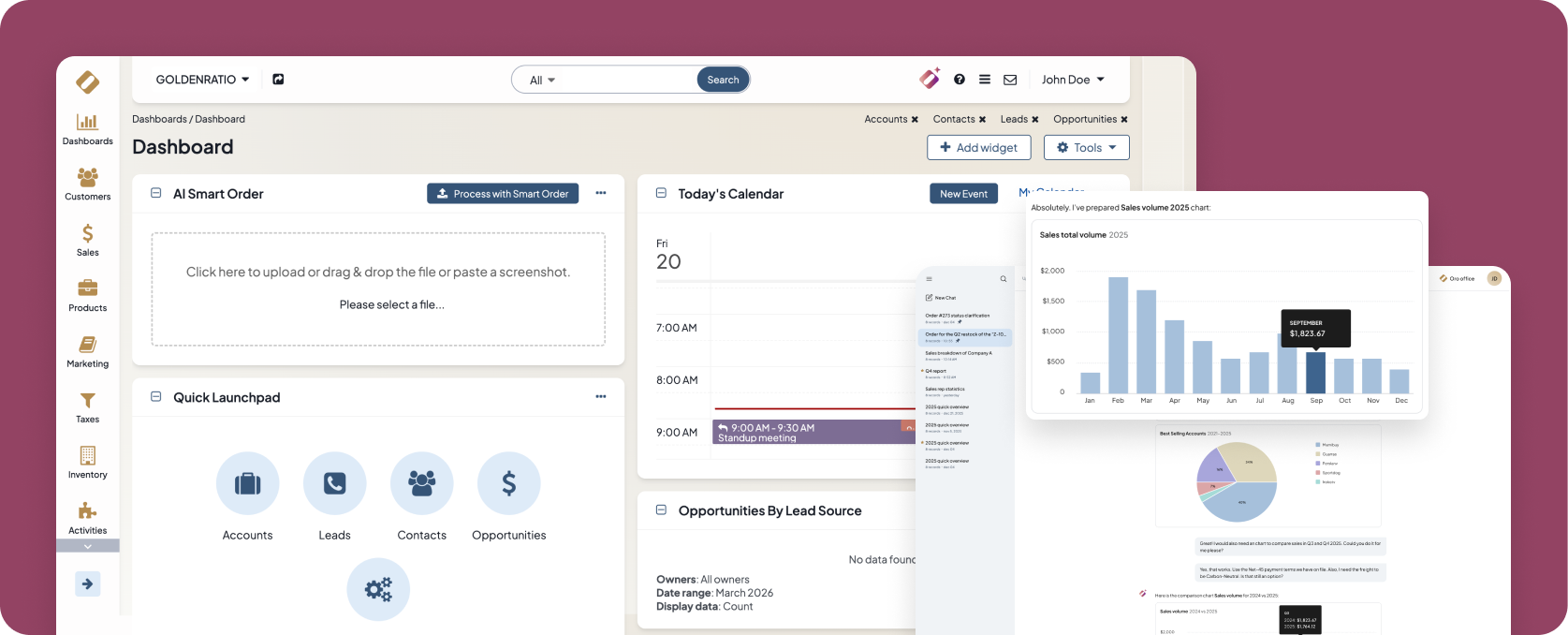This screenshot has height=635, width=1568.
Task: Click the September bar in sales chart
Action: coord(1315,373)
